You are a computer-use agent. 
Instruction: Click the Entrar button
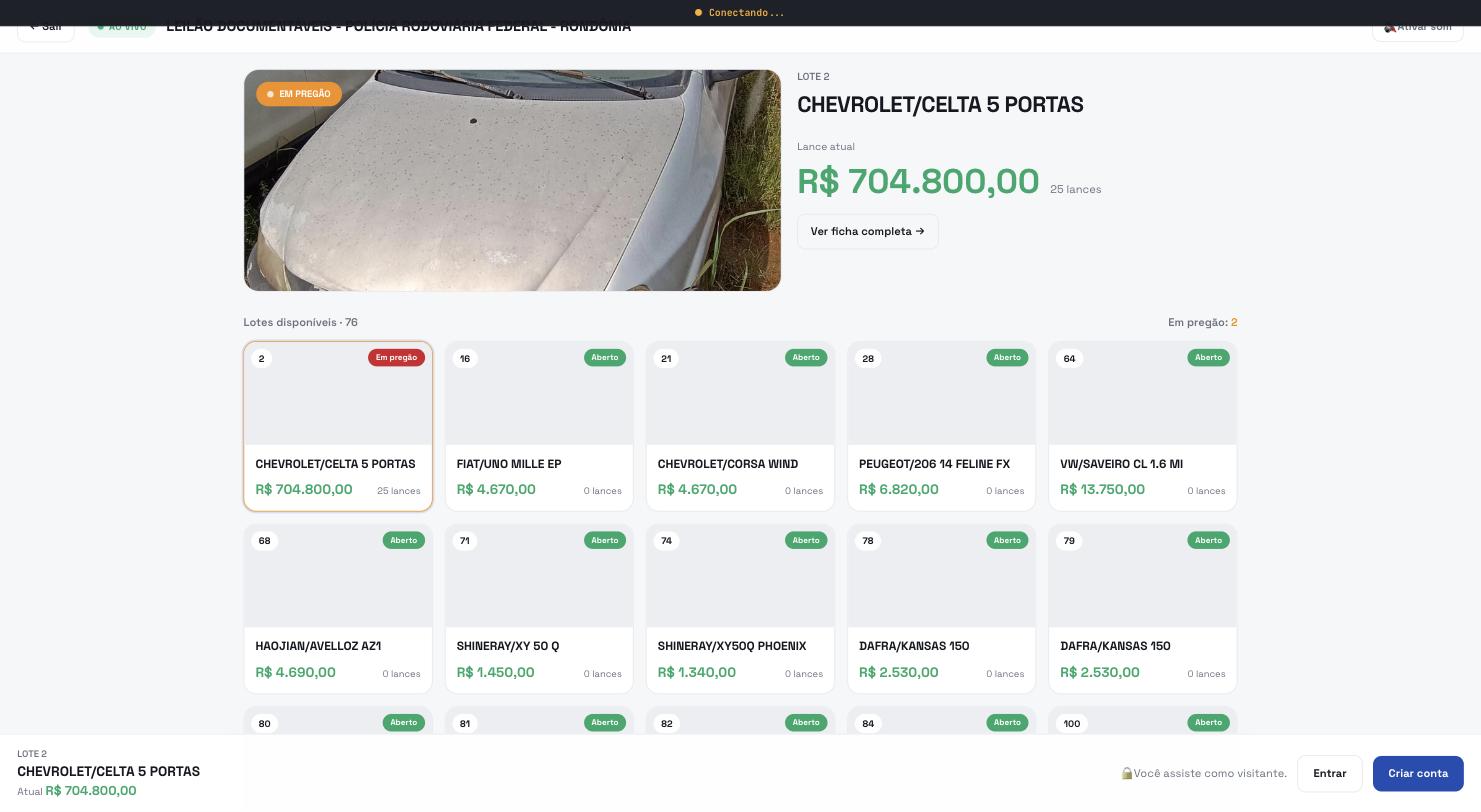coord(1329,773)
